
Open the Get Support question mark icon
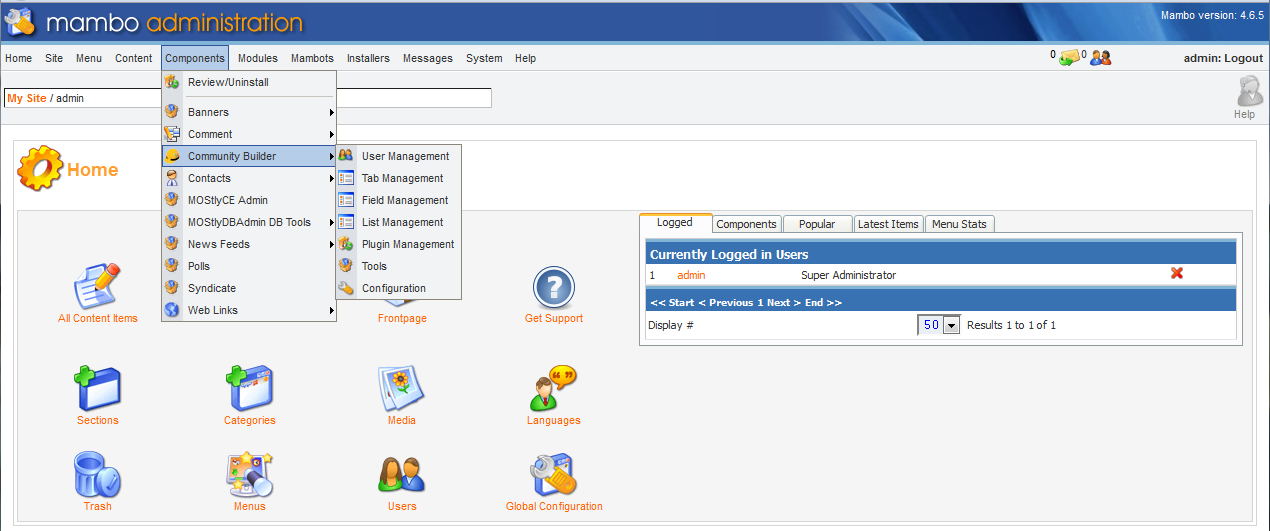click(553, 288)
